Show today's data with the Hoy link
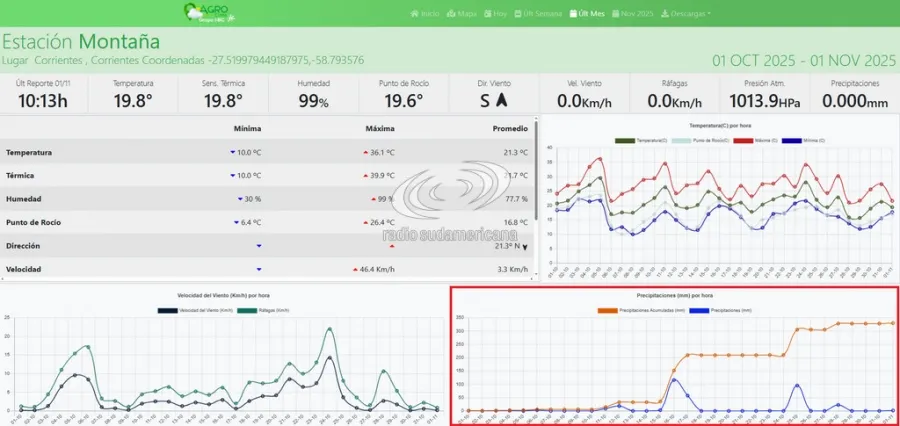 495,14
